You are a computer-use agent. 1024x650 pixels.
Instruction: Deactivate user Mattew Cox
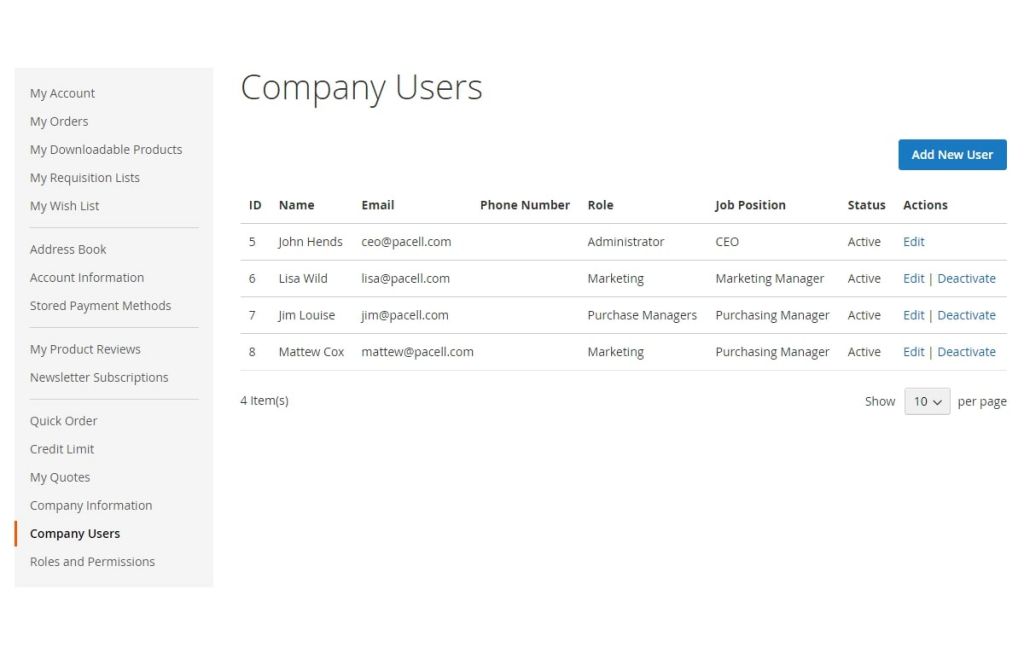point(966,351)
